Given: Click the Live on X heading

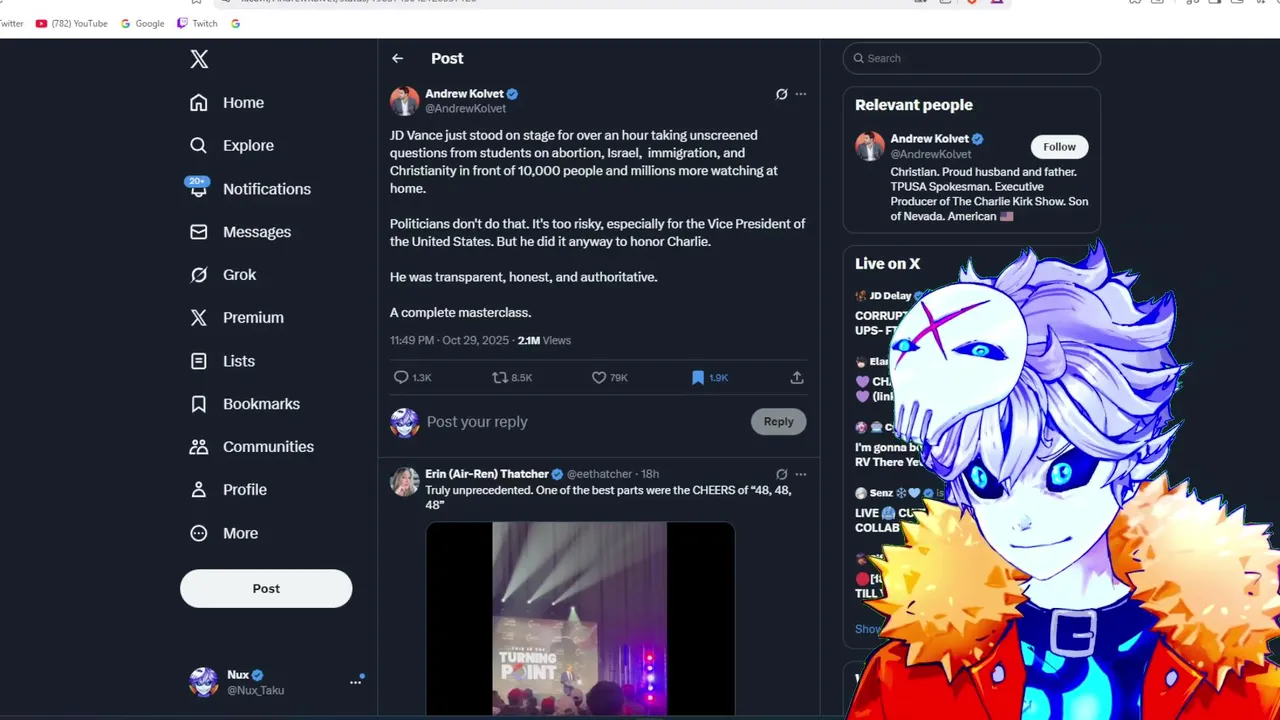Looking at the screenshot, I should 888,264.
